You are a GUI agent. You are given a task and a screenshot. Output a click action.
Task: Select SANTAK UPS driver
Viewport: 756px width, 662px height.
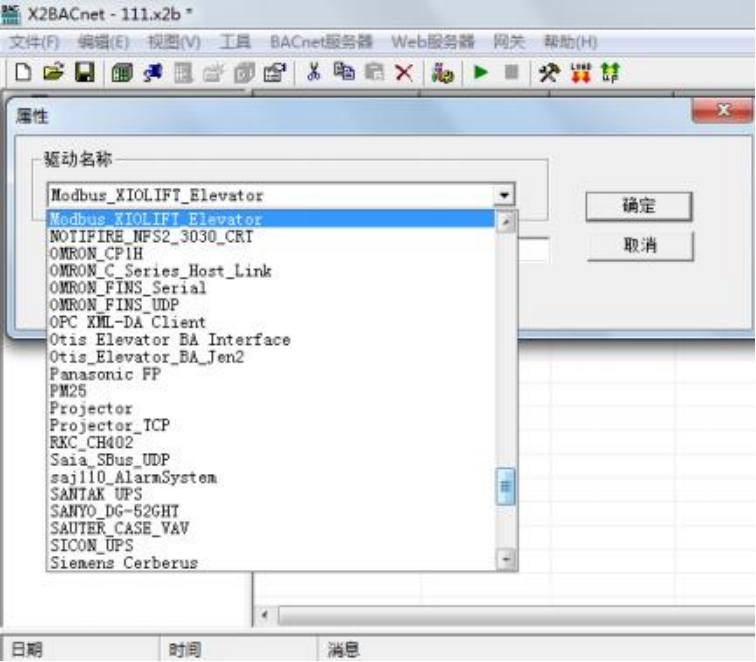[271, 494]
